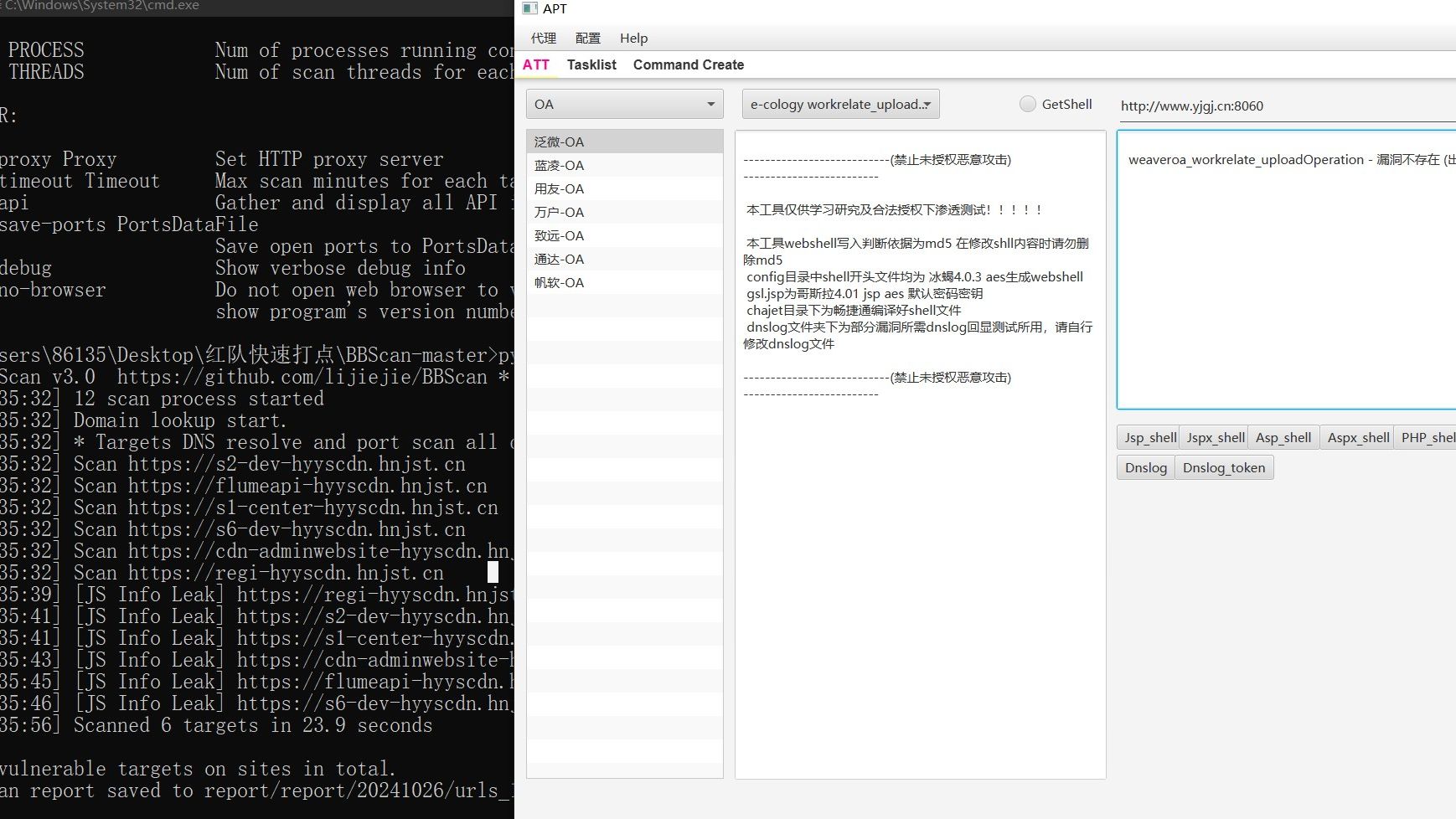This screenshot has width=1456, height=819.
Task: Click the Dnslog button
Action: click(1145, 467)
